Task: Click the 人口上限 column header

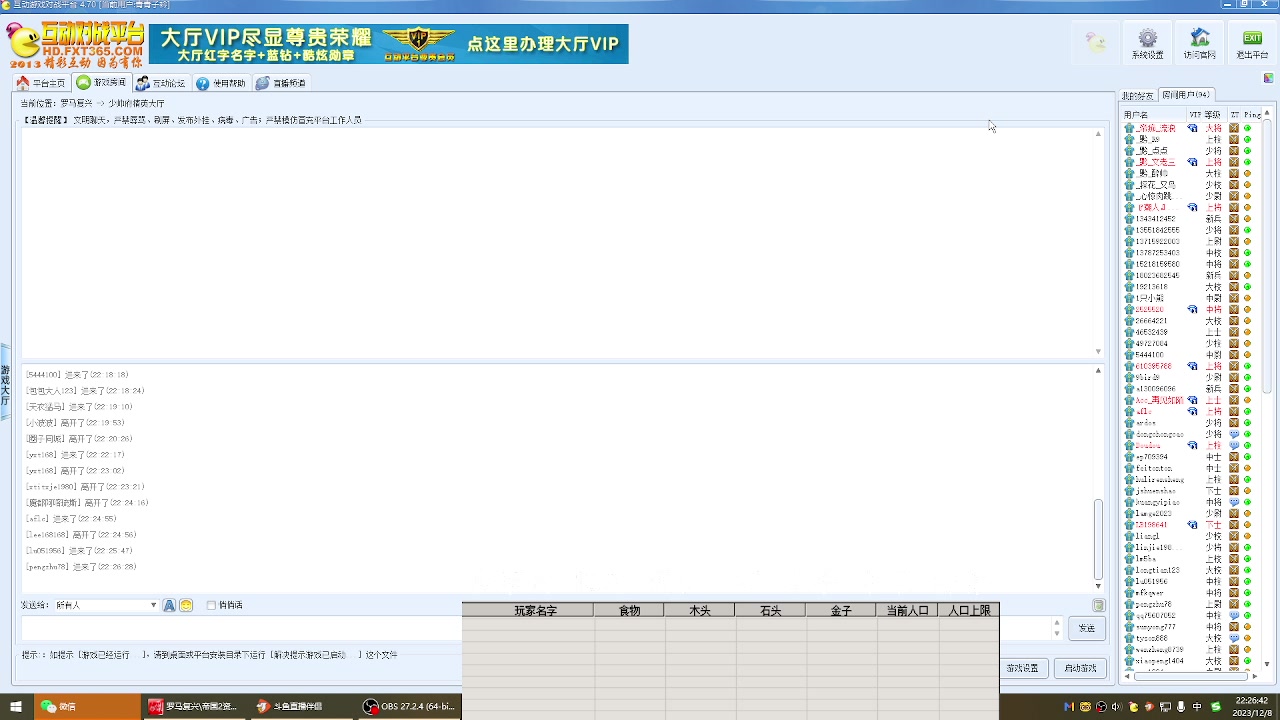Action: pyautogui.click(x=969, y=611)
